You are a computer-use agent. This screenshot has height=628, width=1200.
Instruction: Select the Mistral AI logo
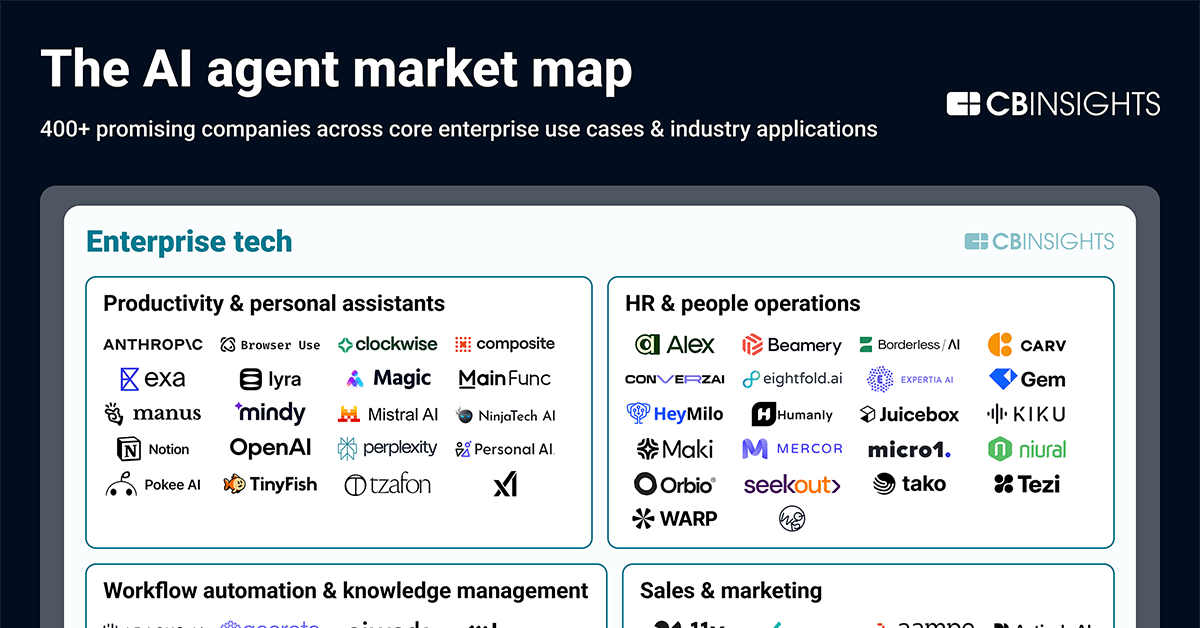(x=388, y=413)
